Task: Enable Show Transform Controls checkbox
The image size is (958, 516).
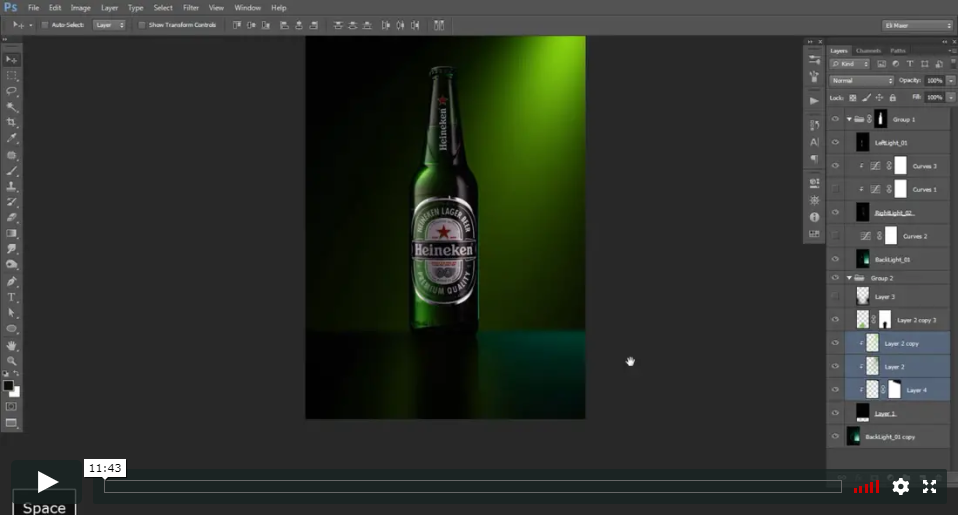Action: (142, 25)
